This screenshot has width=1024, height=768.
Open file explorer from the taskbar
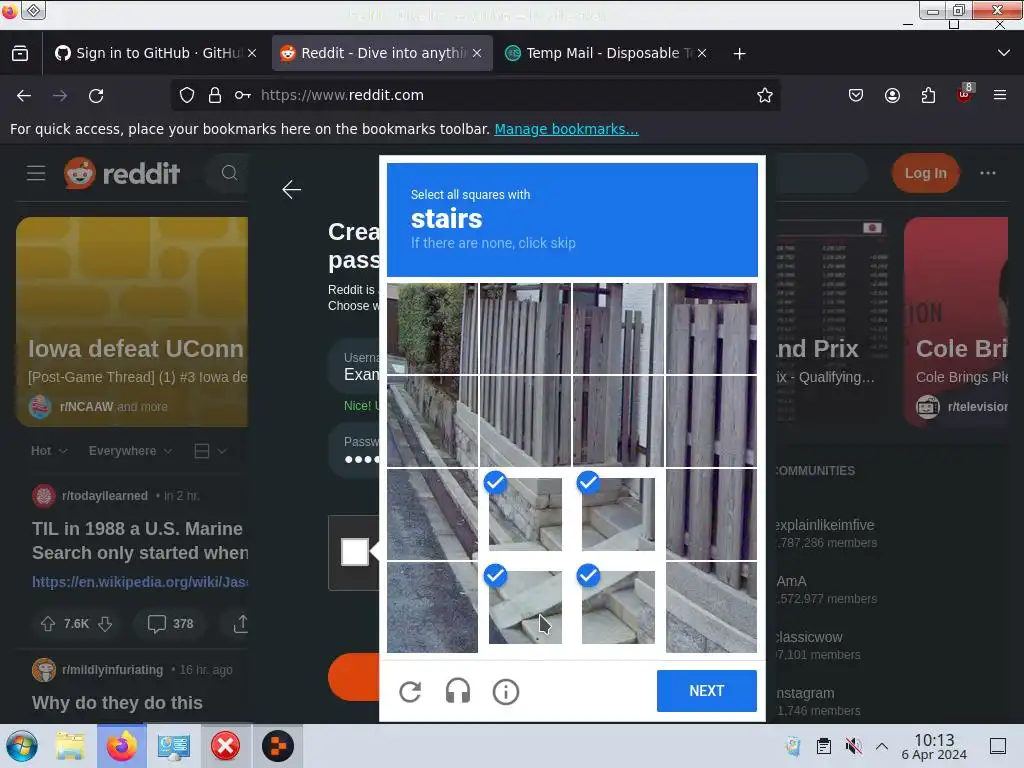click(70, 746)
